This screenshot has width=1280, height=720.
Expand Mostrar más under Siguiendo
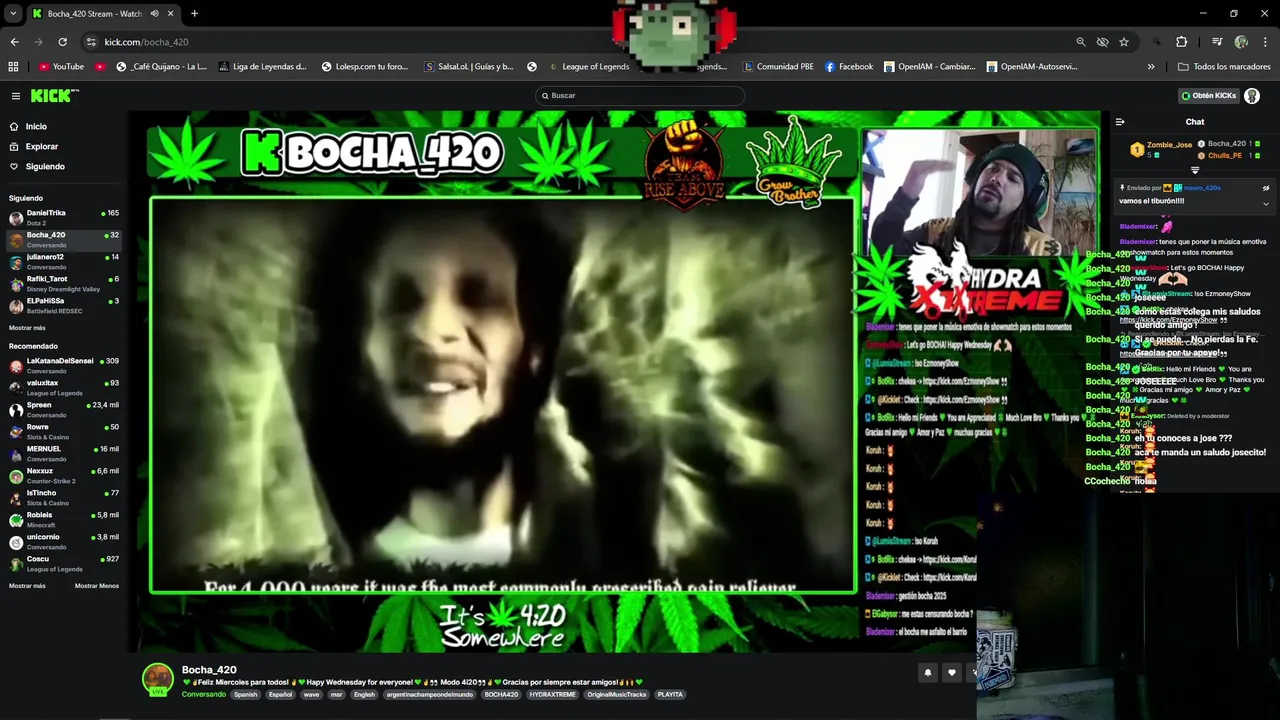(x=27, y=328)
